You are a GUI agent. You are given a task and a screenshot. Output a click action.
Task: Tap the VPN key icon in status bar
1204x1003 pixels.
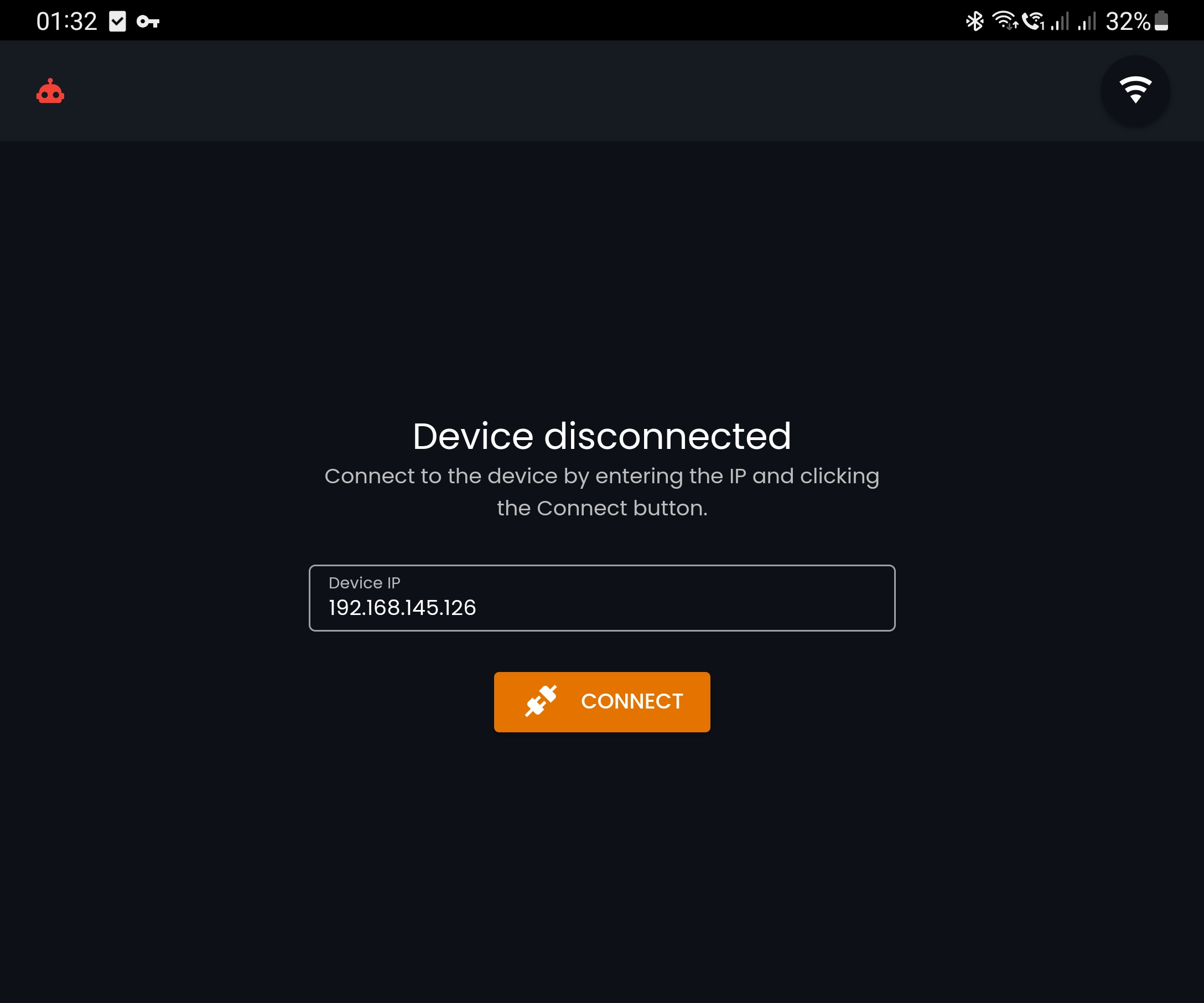coord(148,22)
